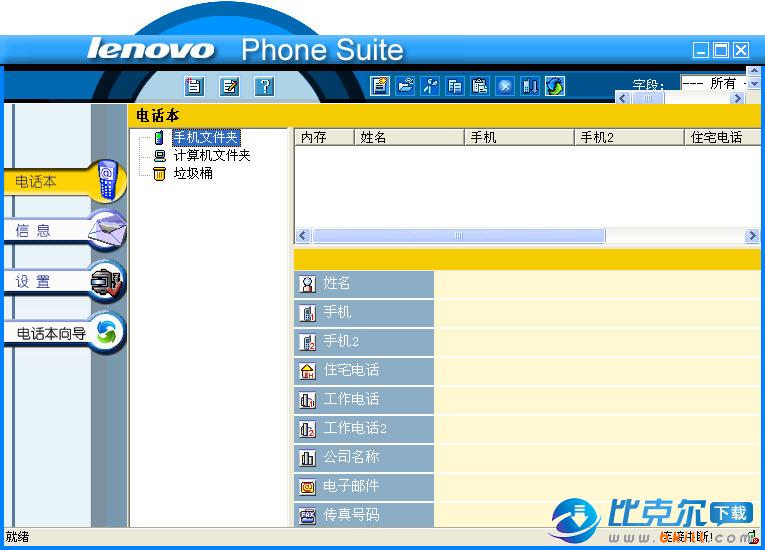
Task: Click the new contact entry icon
Action: point(380,86)
